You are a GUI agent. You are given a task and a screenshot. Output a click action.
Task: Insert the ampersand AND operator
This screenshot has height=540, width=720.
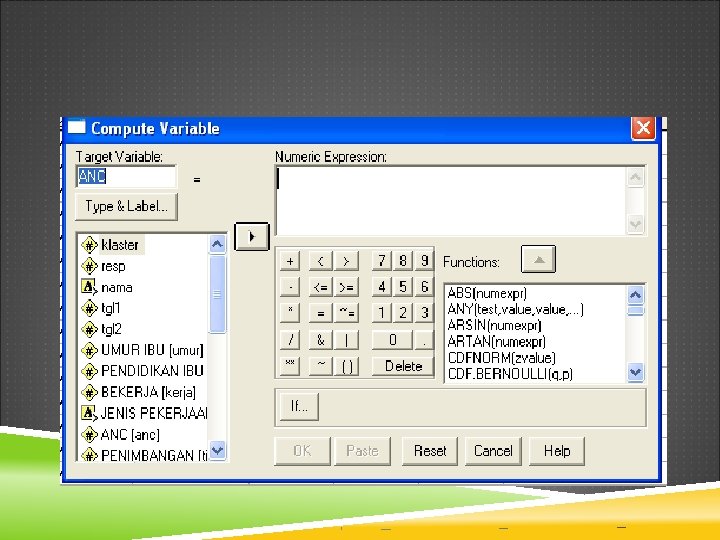[321, 340]
